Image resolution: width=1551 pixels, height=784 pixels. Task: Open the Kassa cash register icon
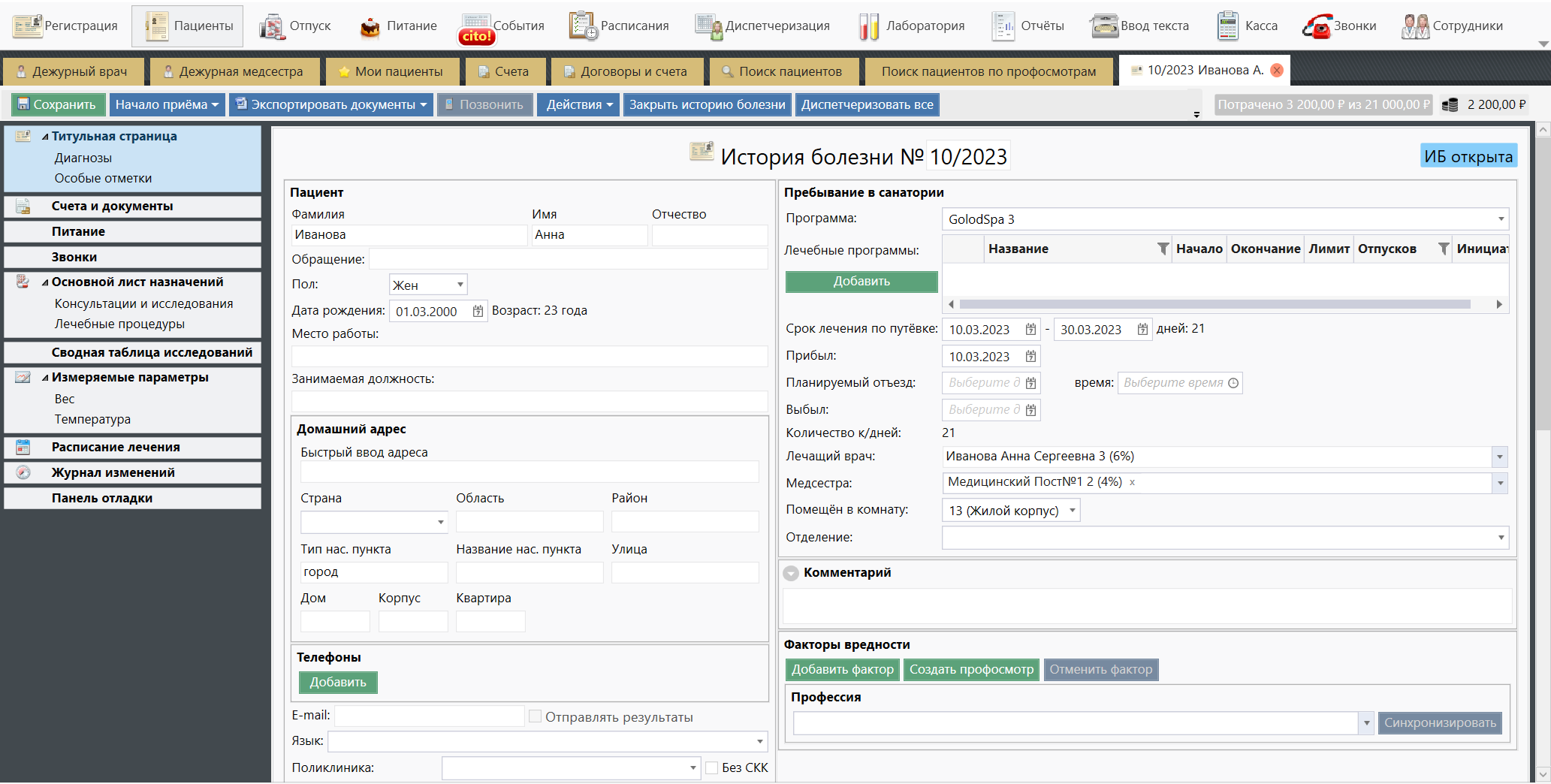click(x=1227, y=26)
